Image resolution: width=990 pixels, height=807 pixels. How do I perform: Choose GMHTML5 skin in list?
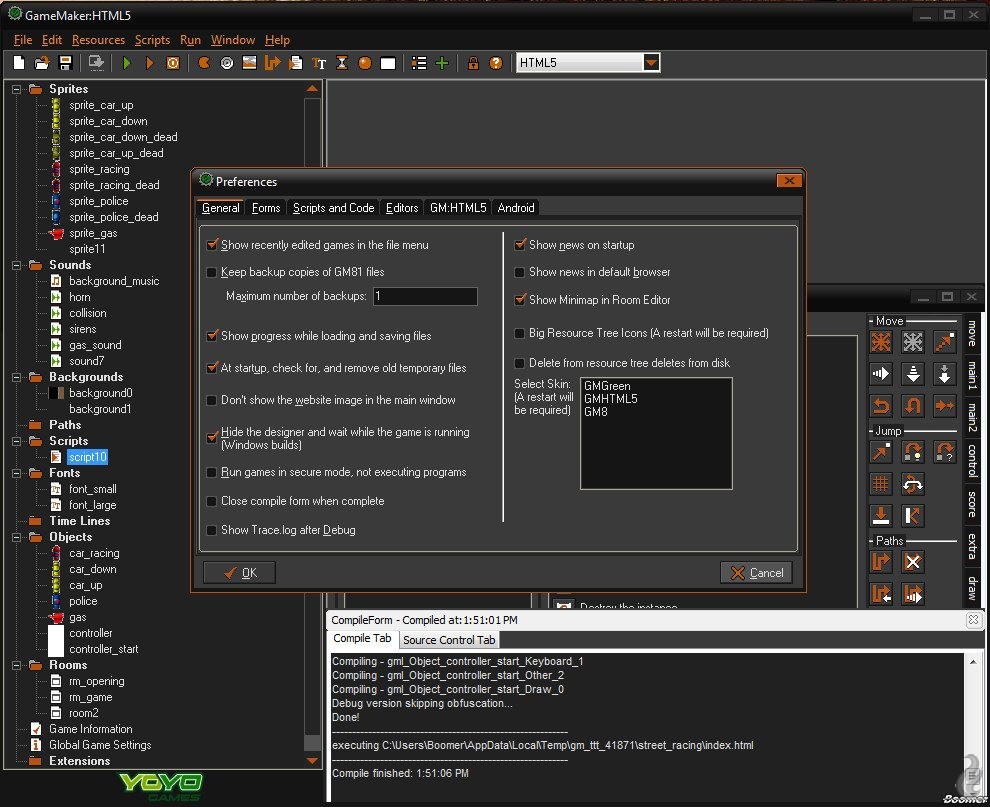pos(611,398)
